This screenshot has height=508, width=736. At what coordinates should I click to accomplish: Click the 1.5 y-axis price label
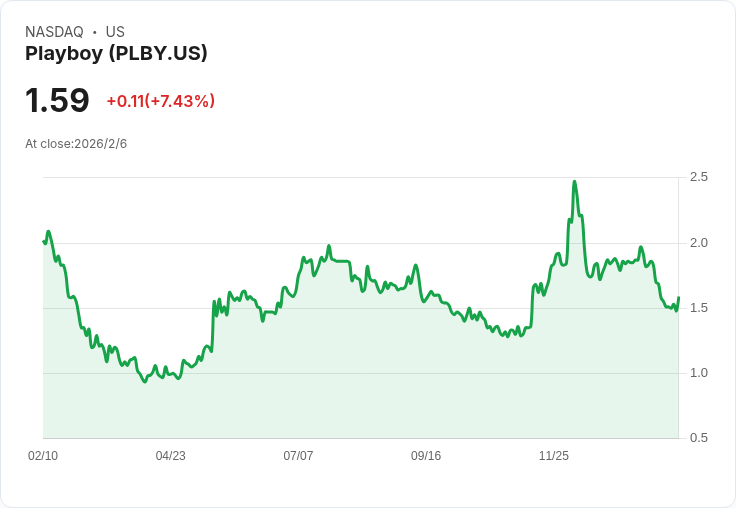(x=699, y=308)
